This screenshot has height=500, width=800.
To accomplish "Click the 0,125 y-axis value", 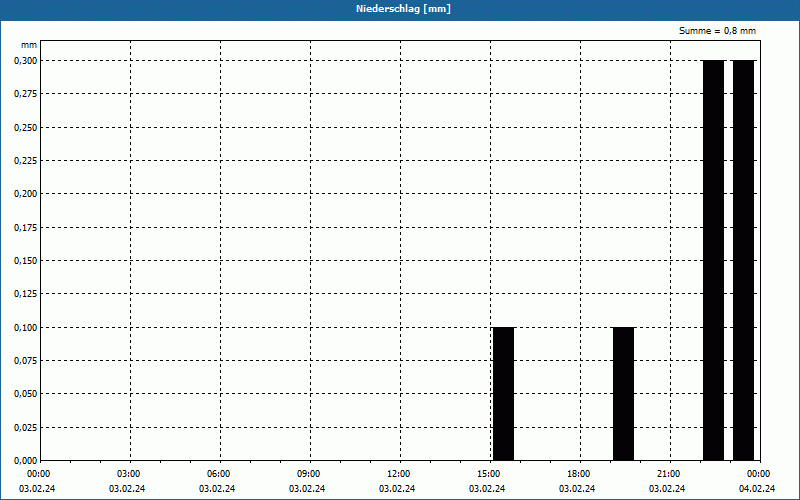I will click(x=26, y=294).
